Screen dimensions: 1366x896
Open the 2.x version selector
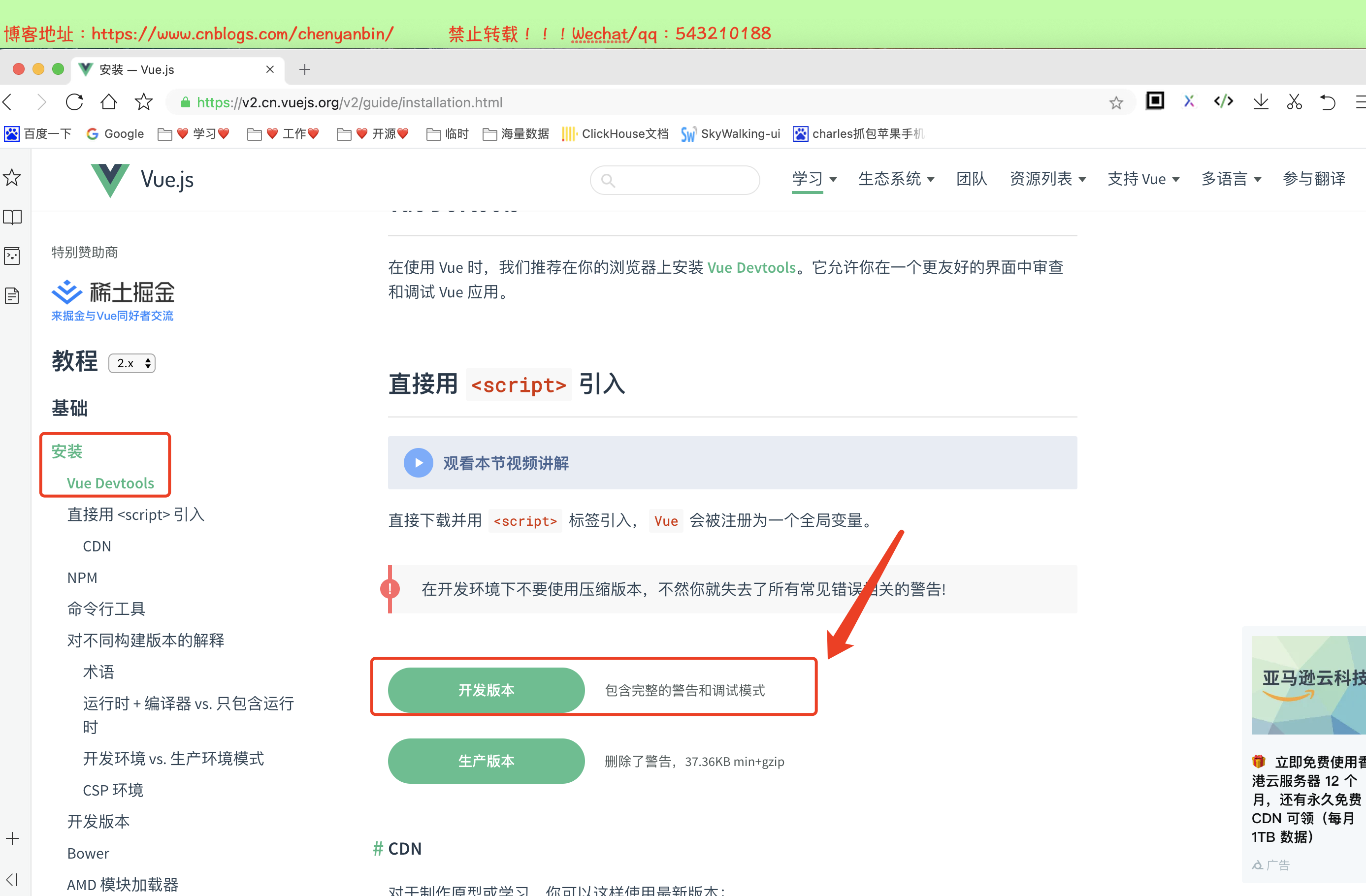(x=132, y=363)
